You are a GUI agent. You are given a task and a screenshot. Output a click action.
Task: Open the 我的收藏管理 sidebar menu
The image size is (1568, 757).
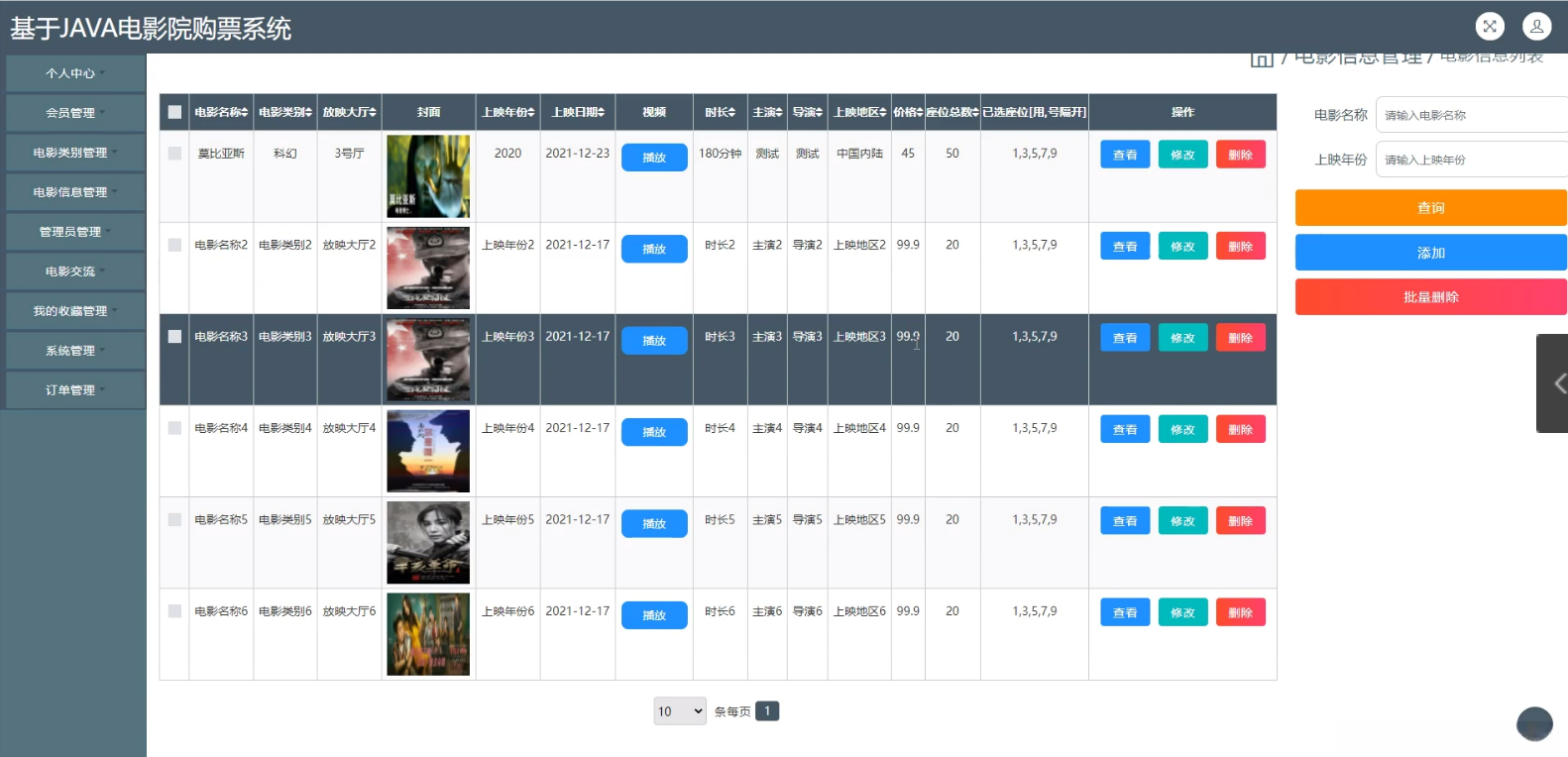[75, 311]
